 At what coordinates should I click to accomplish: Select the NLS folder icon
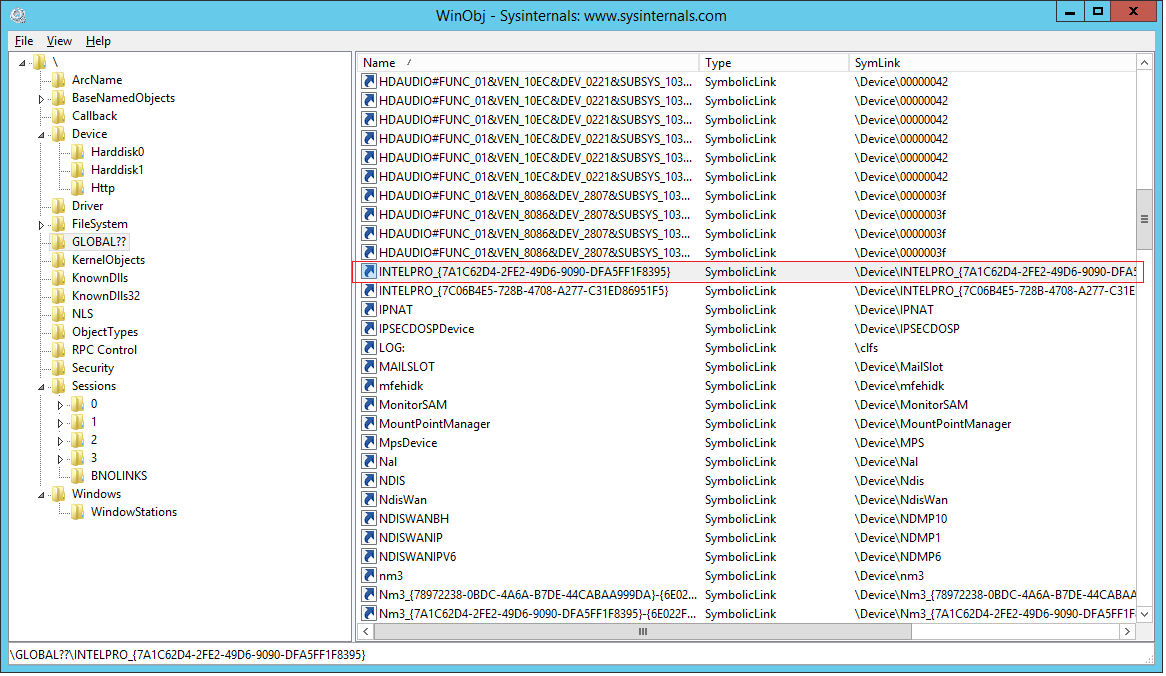pos(59,314)
